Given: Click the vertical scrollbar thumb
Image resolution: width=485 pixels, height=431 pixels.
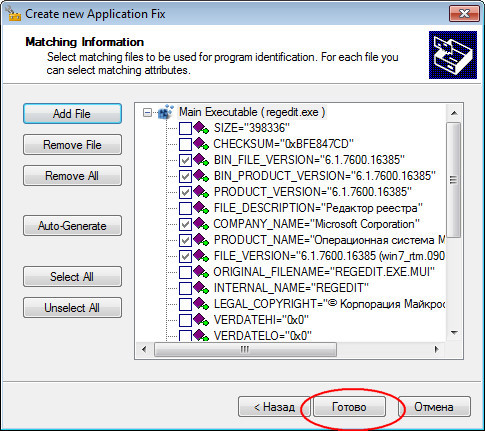Looking at the screenshot, I should pos(453,180).
